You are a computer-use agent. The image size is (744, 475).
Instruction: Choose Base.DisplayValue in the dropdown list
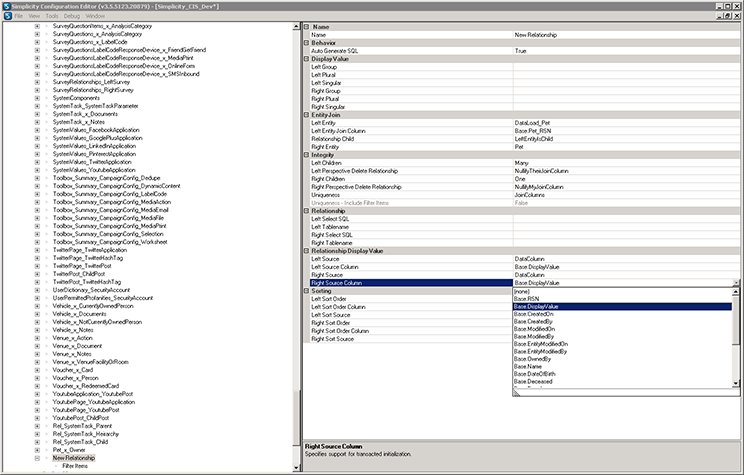point(622,307)
